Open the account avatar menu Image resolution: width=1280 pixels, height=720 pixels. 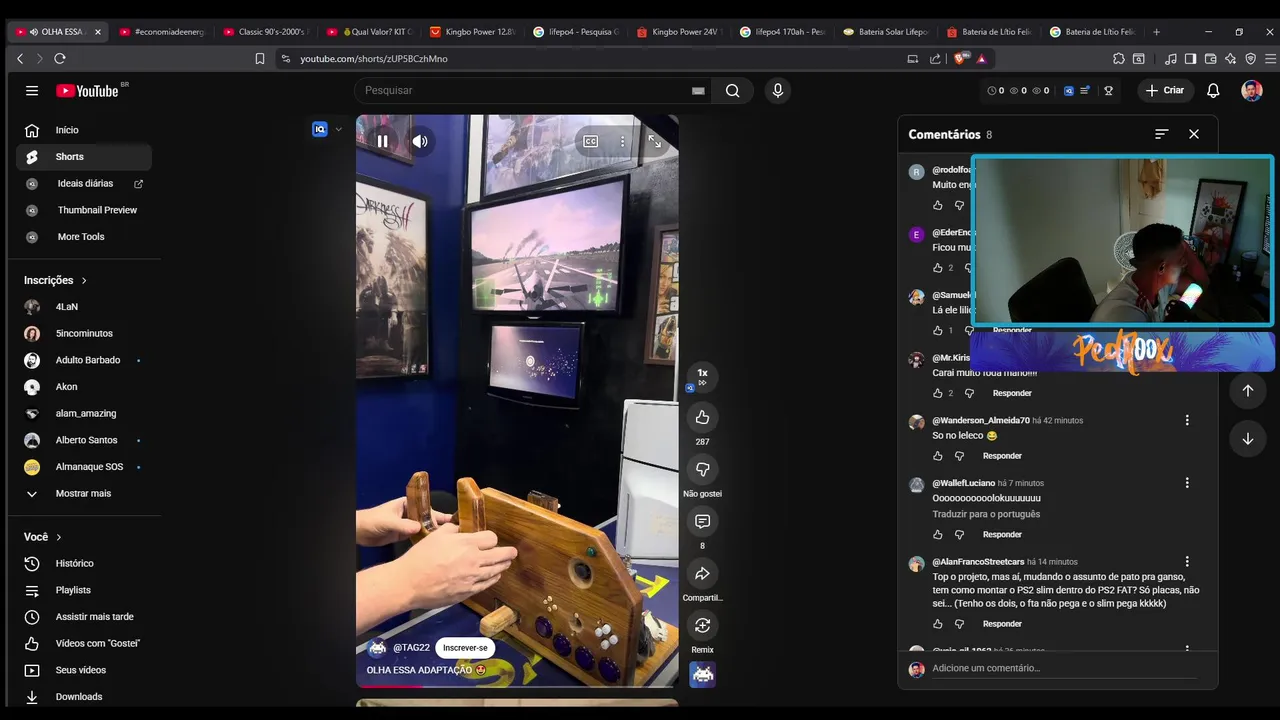pos(1252,90)
